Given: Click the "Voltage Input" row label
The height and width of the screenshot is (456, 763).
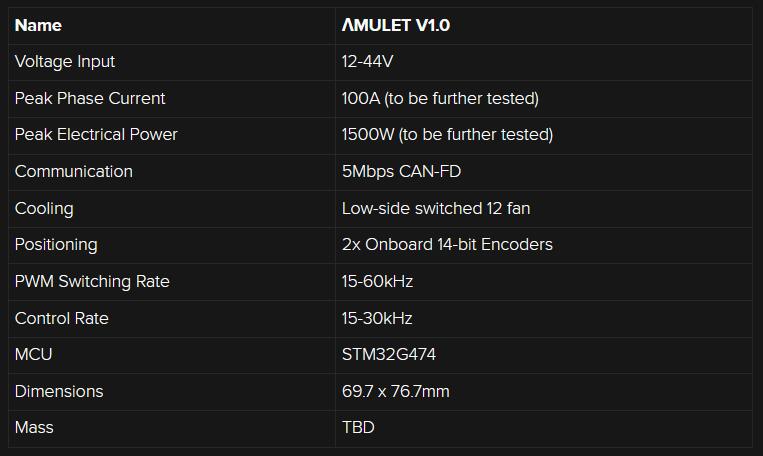Looking at the screenshot, I should [x=65, y=62].
